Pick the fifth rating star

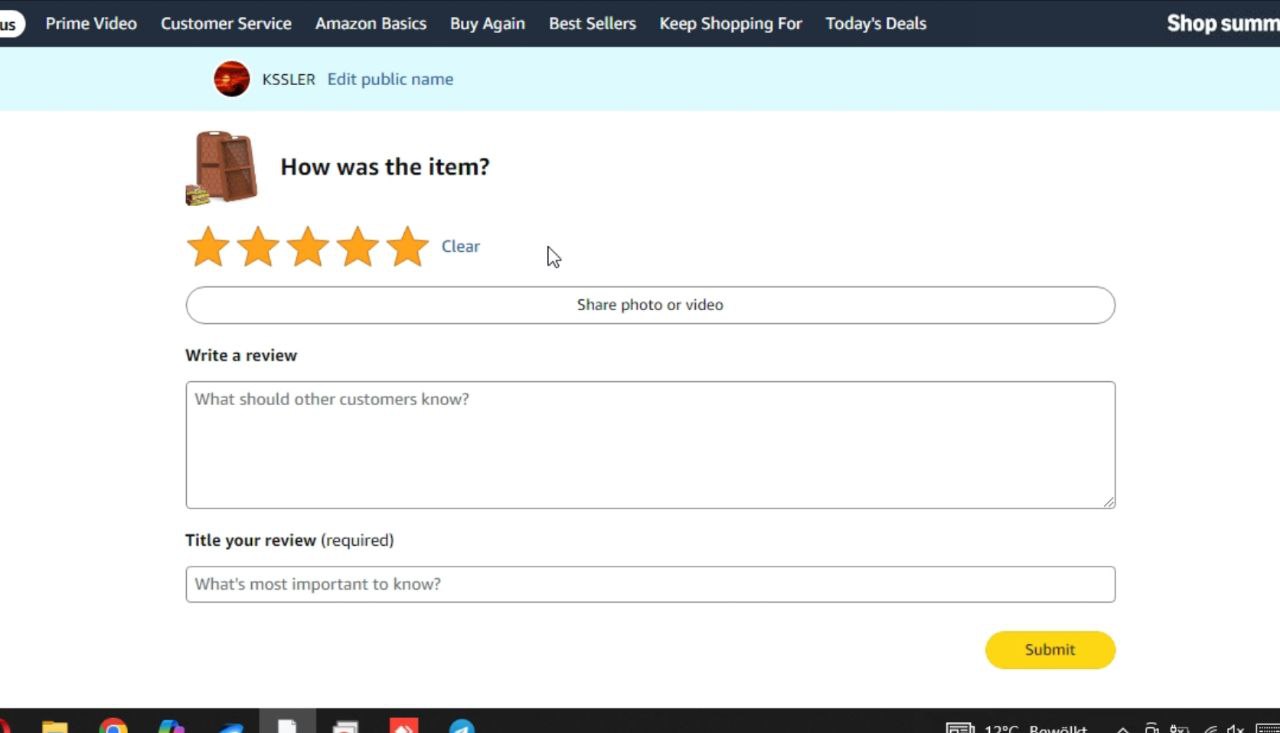coord(408,247)
